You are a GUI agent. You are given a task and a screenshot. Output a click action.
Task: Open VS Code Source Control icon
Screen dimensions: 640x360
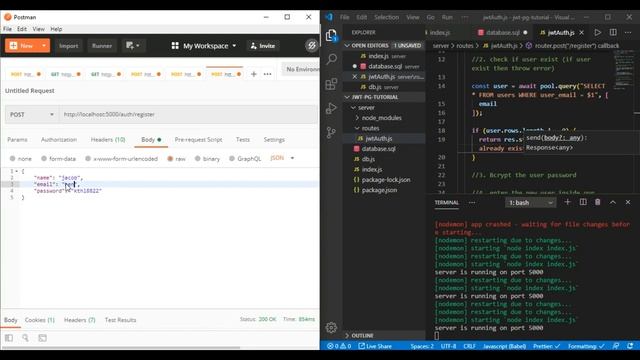pyautogui.click(x=331, y=132)
